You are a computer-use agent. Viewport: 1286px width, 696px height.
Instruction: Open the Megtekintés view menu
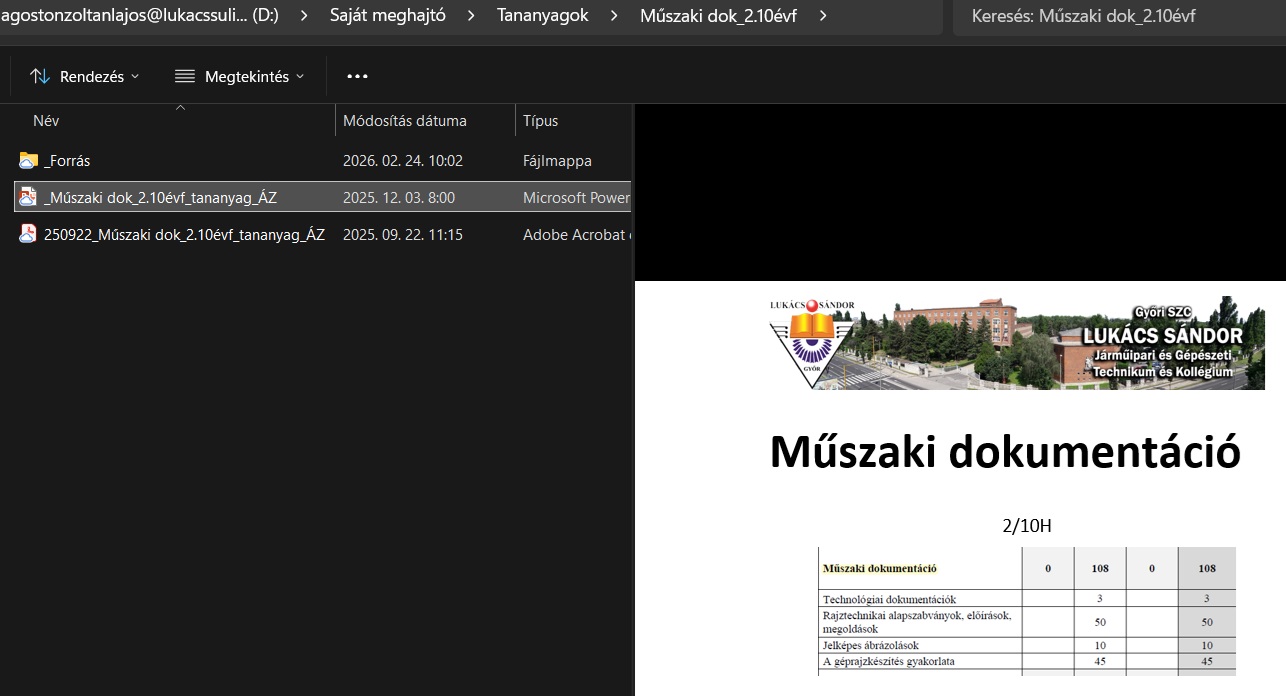point(239,76)
